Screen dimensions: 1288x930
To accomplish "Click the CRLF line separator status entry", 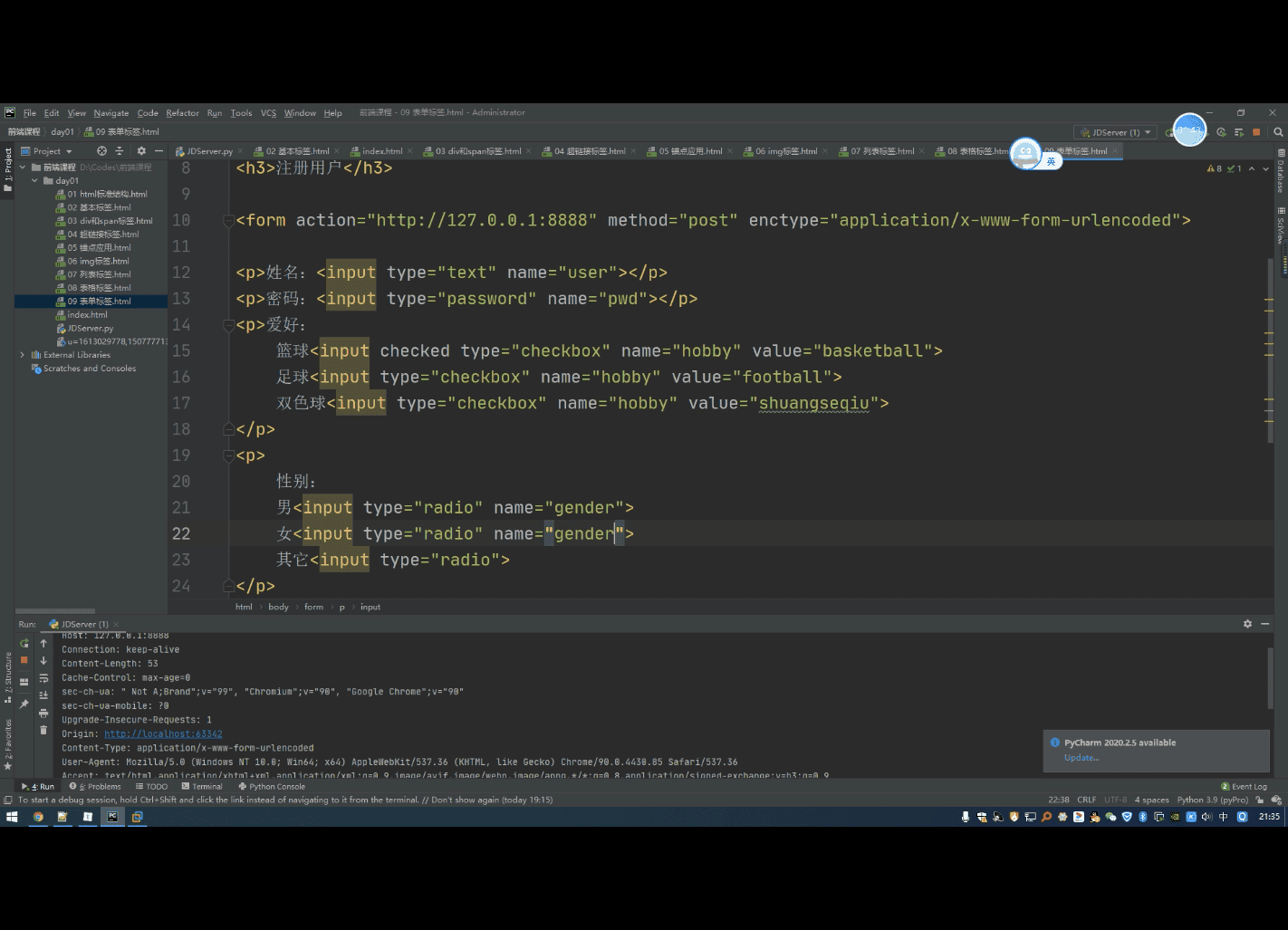I will (x=1086, y=801).
